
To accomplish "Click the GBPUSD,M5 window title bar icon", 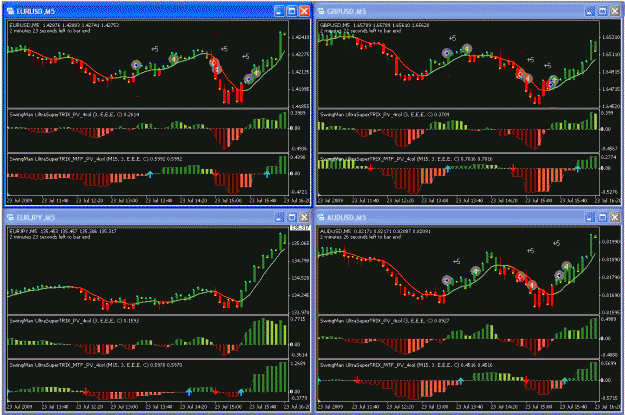I will 321,11.
